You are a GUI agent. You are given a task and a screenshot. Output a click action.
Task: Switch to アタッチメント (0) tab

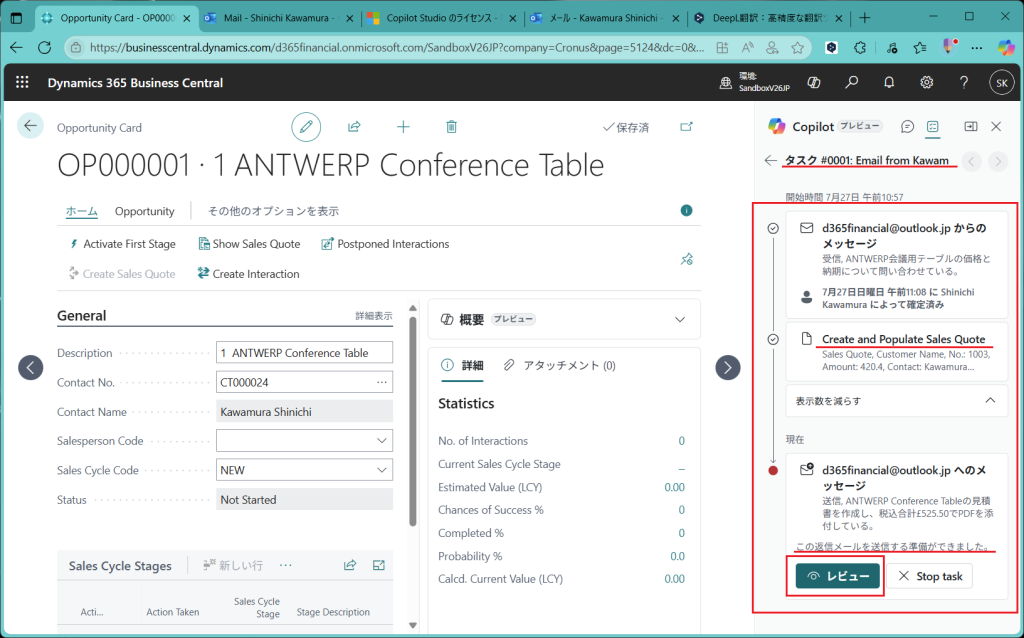(x=560, y=366)
